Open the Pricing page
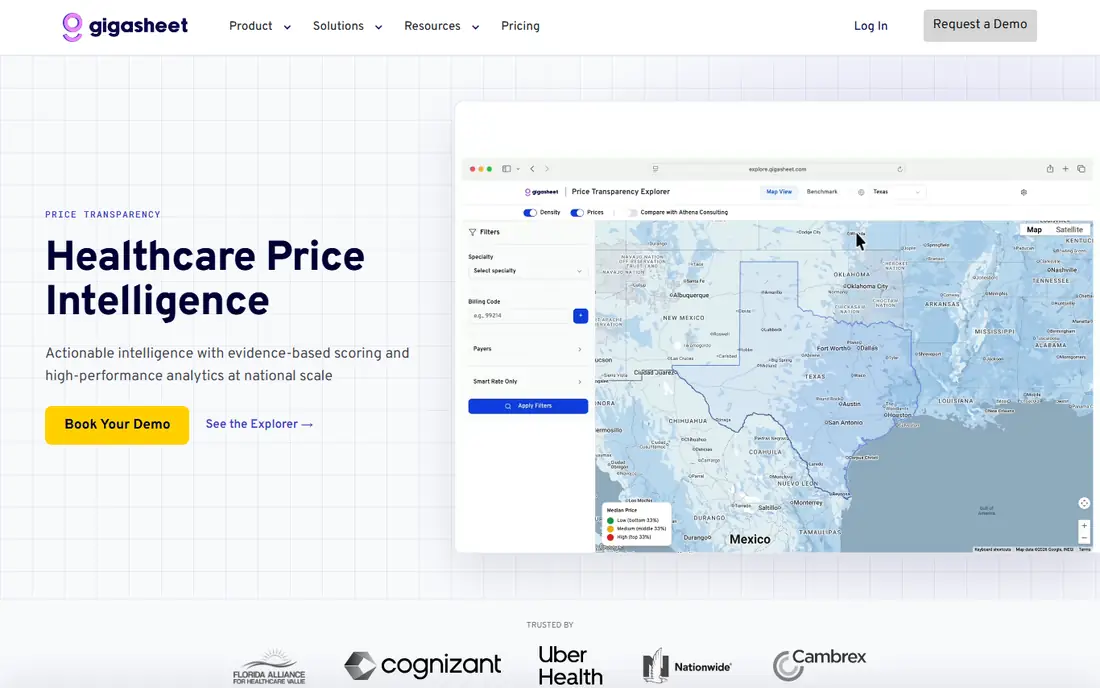This screenshot has width=1100, height=688. tap(521, 26)
